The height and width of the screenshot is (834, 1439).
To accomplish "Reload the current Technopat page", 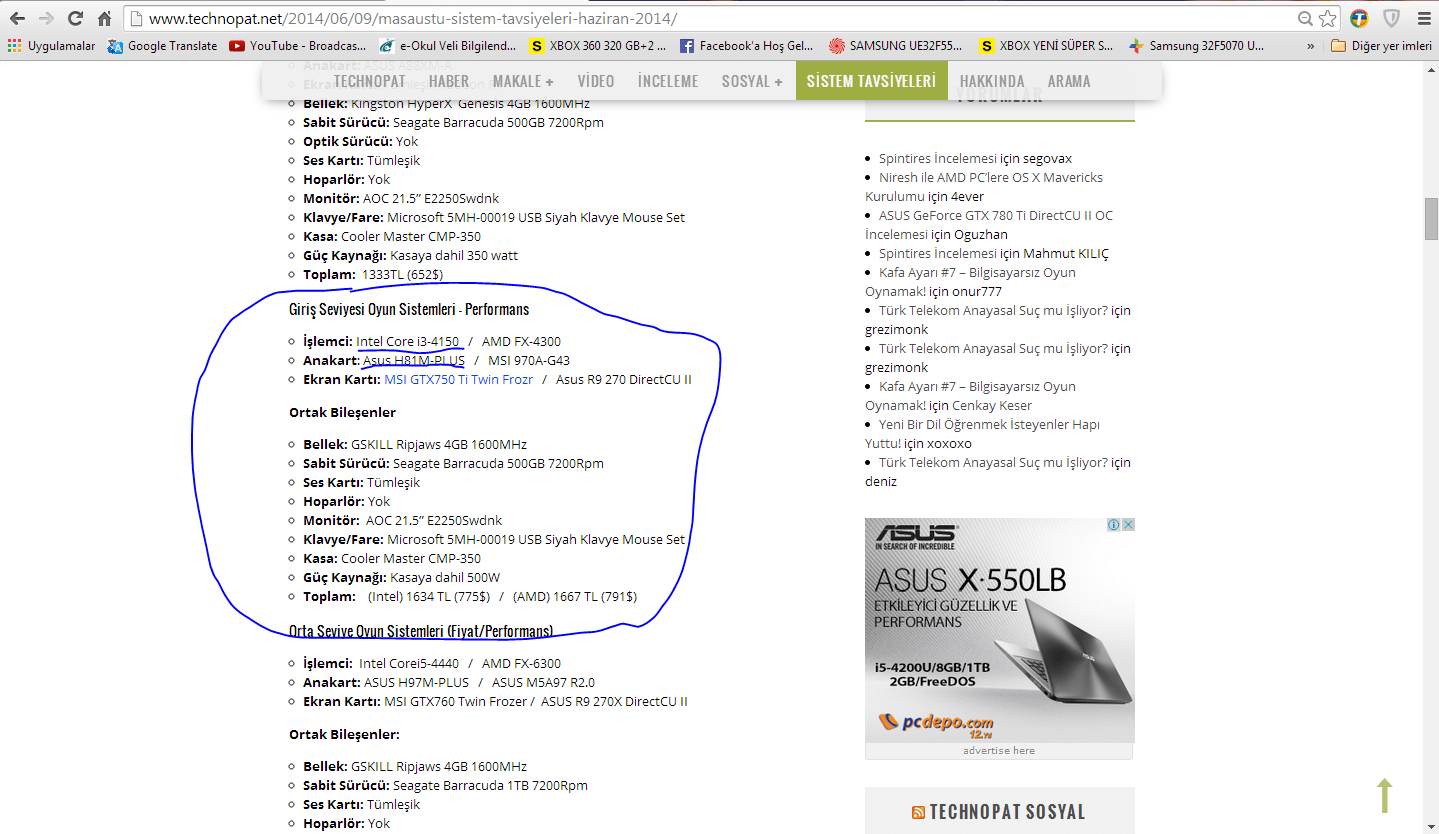I will tap(75, 18).
